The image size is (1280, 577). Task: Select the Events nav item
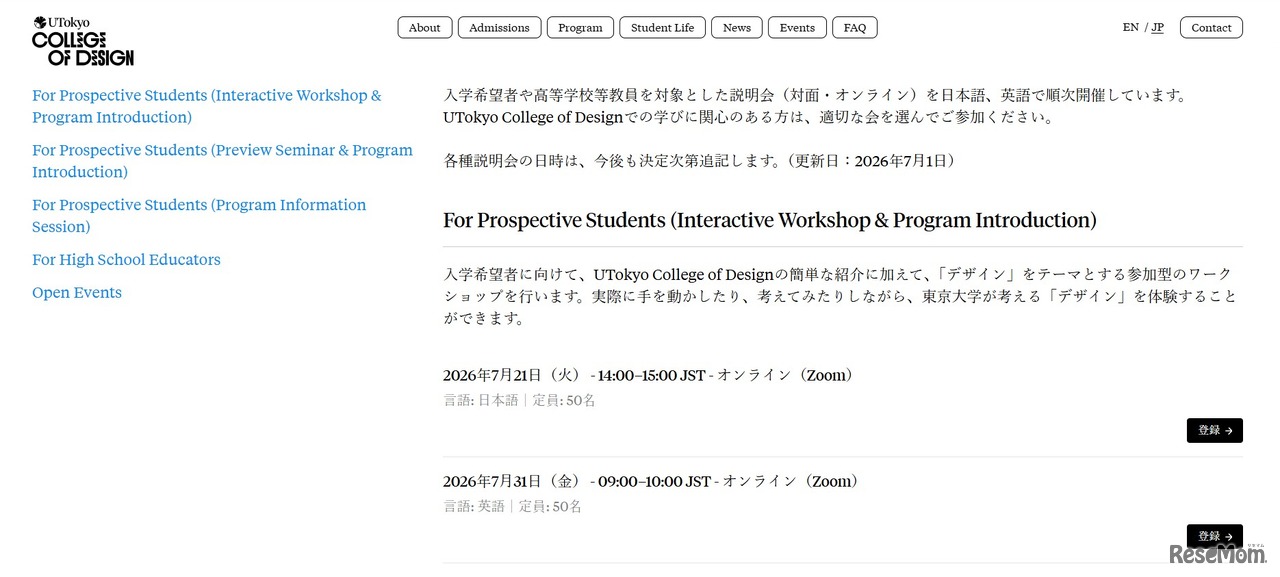pyautogui.click(x=797, y=28)
